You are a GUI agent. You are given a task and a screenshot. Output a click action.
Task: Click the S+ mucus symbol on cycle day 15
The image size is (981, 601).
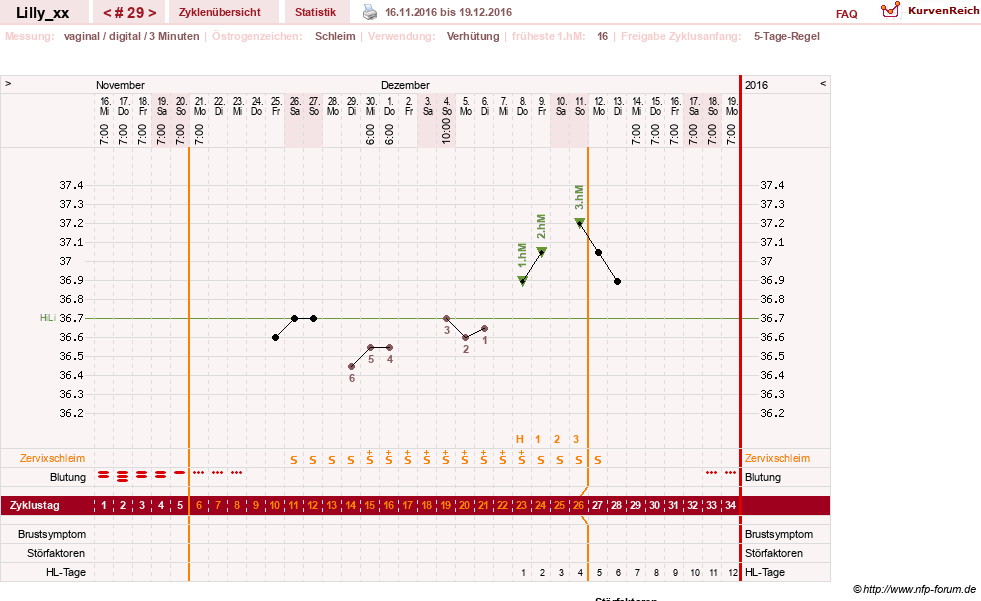370,457
